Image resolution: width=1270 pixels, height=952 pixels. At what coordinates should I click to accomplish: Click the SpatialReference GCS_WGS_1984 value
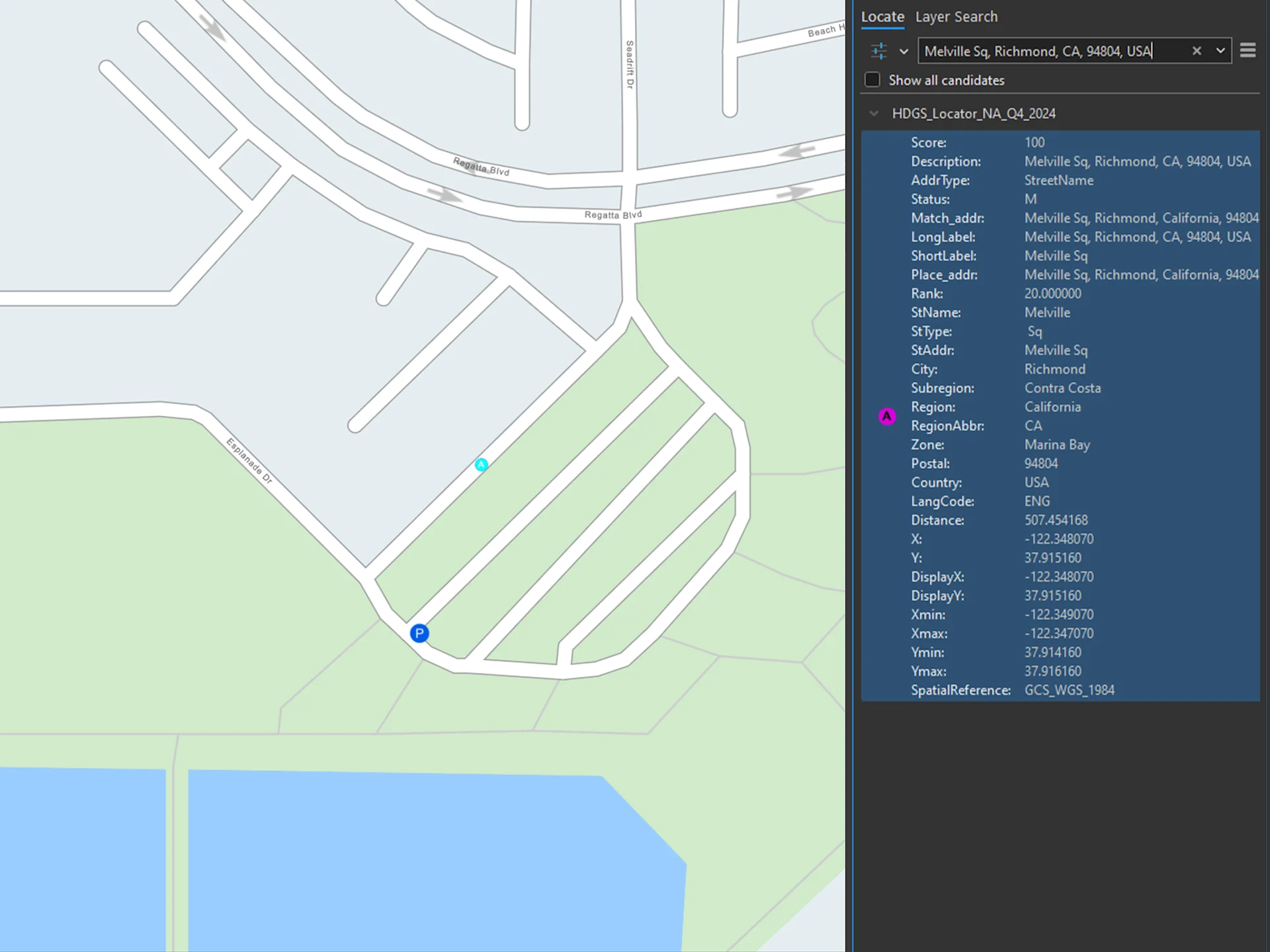pyautogui.click(x=1070, y=690)
